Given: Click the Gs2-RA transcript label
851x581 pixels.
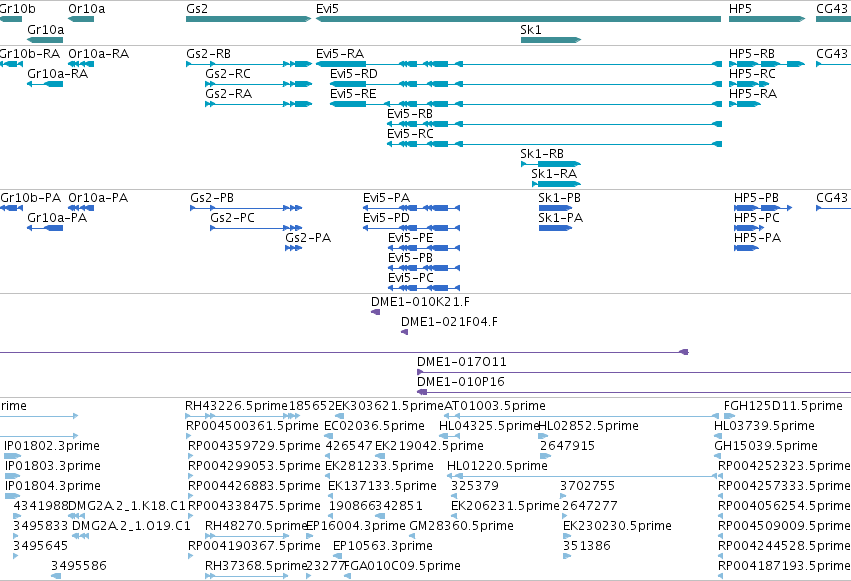Looking at the screenshot, I should tap(228, 94).
